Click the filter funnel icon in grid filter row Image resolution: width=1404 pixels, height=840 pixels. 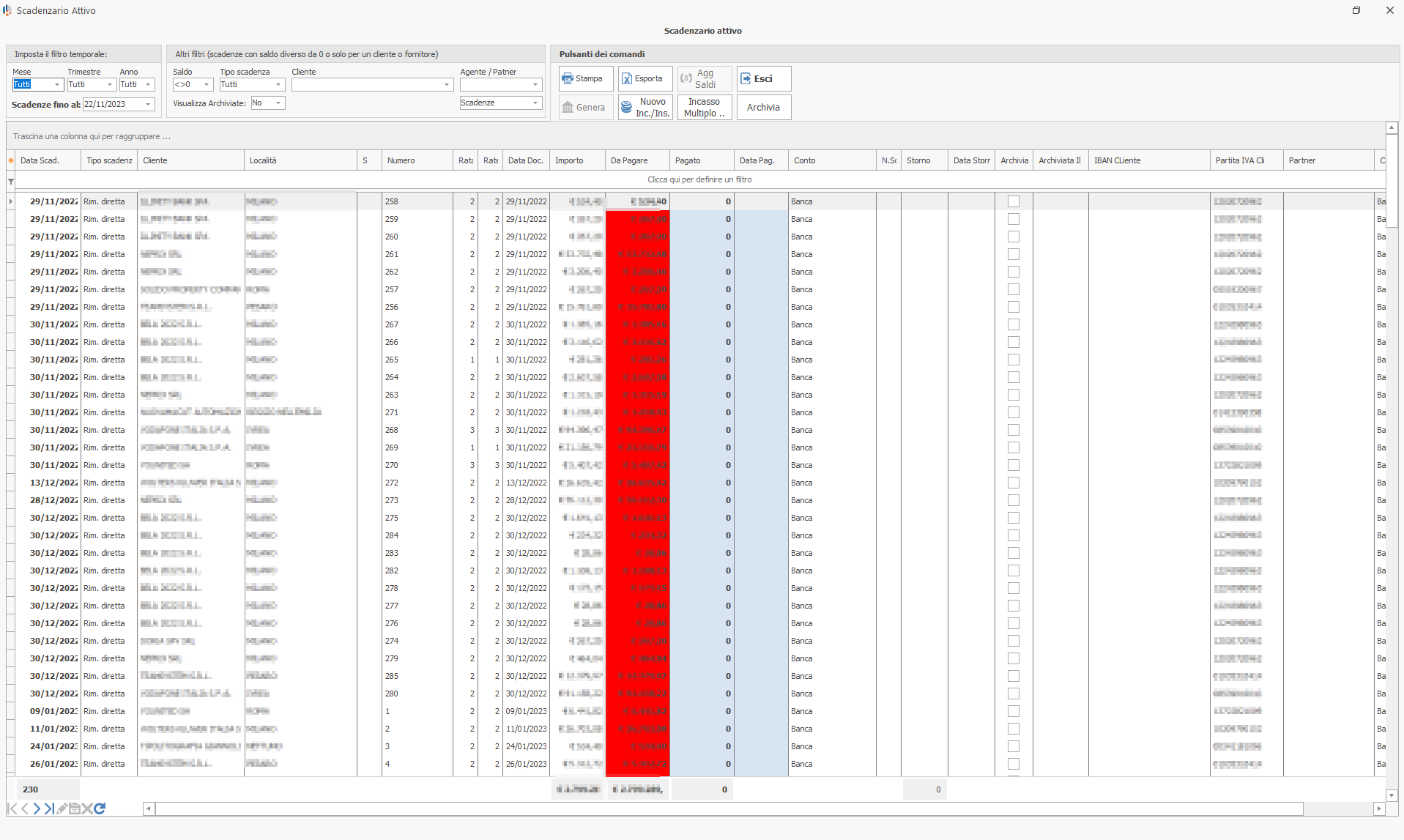coord(11,181)
